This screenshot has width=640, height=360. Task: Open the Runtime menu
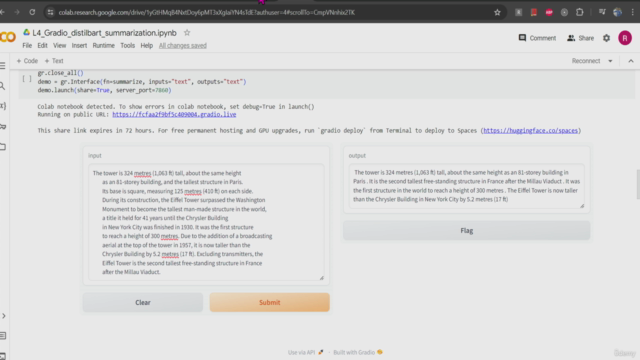[x=103, y=45]
